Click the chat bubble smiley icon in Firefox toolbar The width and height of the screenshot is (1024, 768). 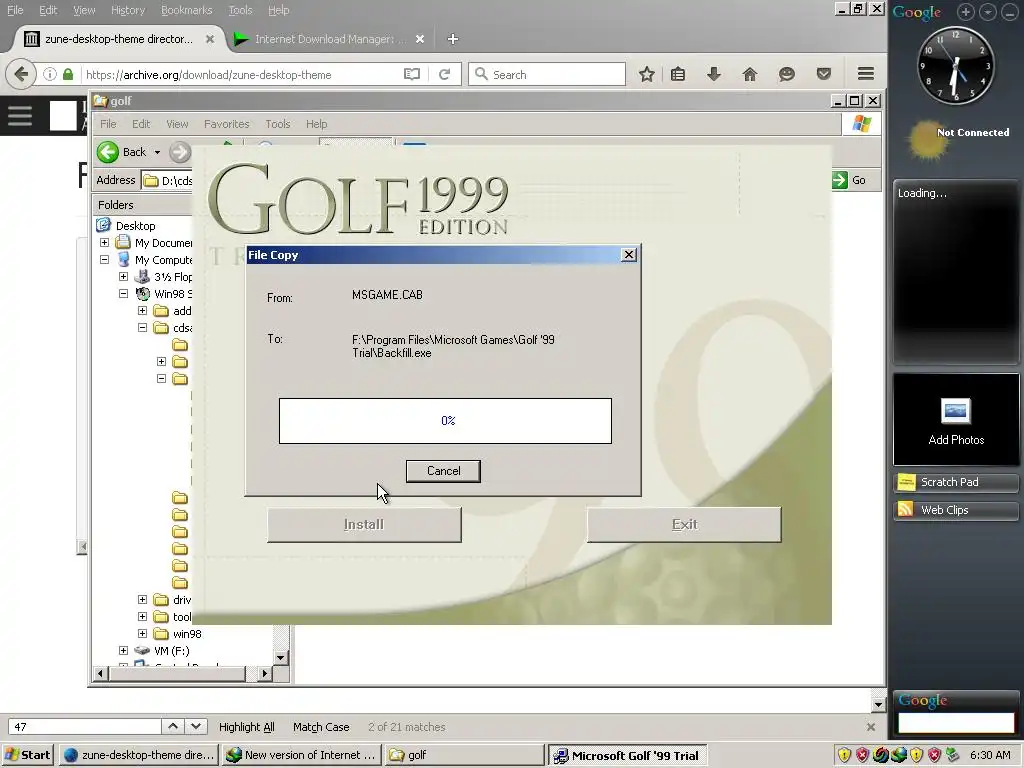786,74
